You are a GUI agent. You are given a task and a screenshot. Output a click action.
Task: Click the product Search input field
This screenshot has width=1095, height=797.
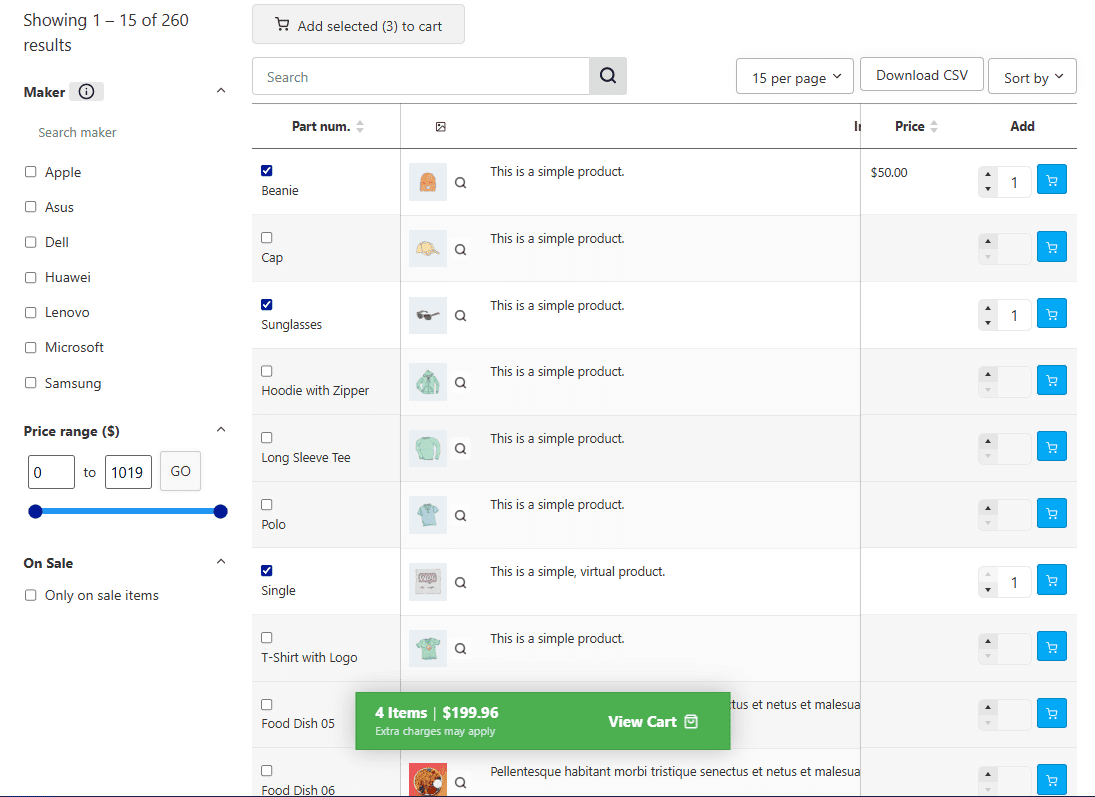tap(420, 77)
